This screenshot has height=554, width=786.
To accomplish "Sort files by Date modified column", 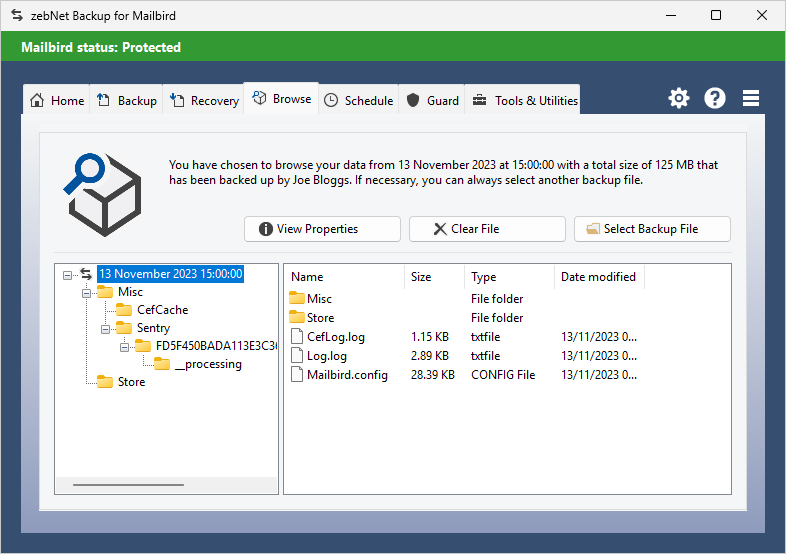I will (x=598, y=277).
